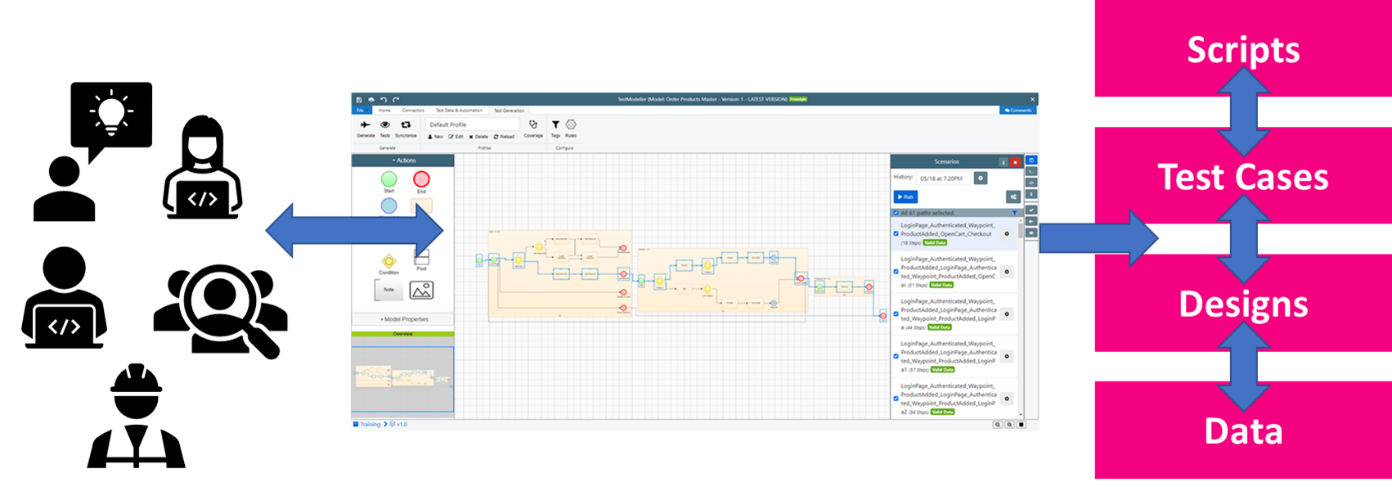The height and width of the screenshot is (487, 1392).
Task: Select the Condition node action
Action: [389, 261]
